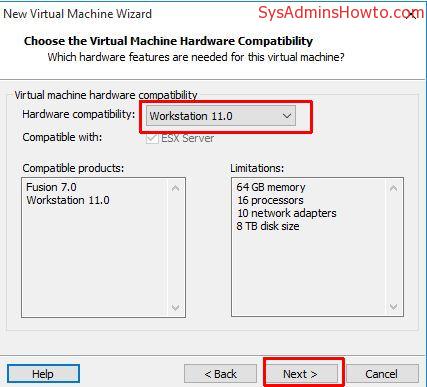The height and width of the screenshot is (387, 427).
Task: Select Fusion 7.0 in Compatible products
Action: [x=51, y=187]
